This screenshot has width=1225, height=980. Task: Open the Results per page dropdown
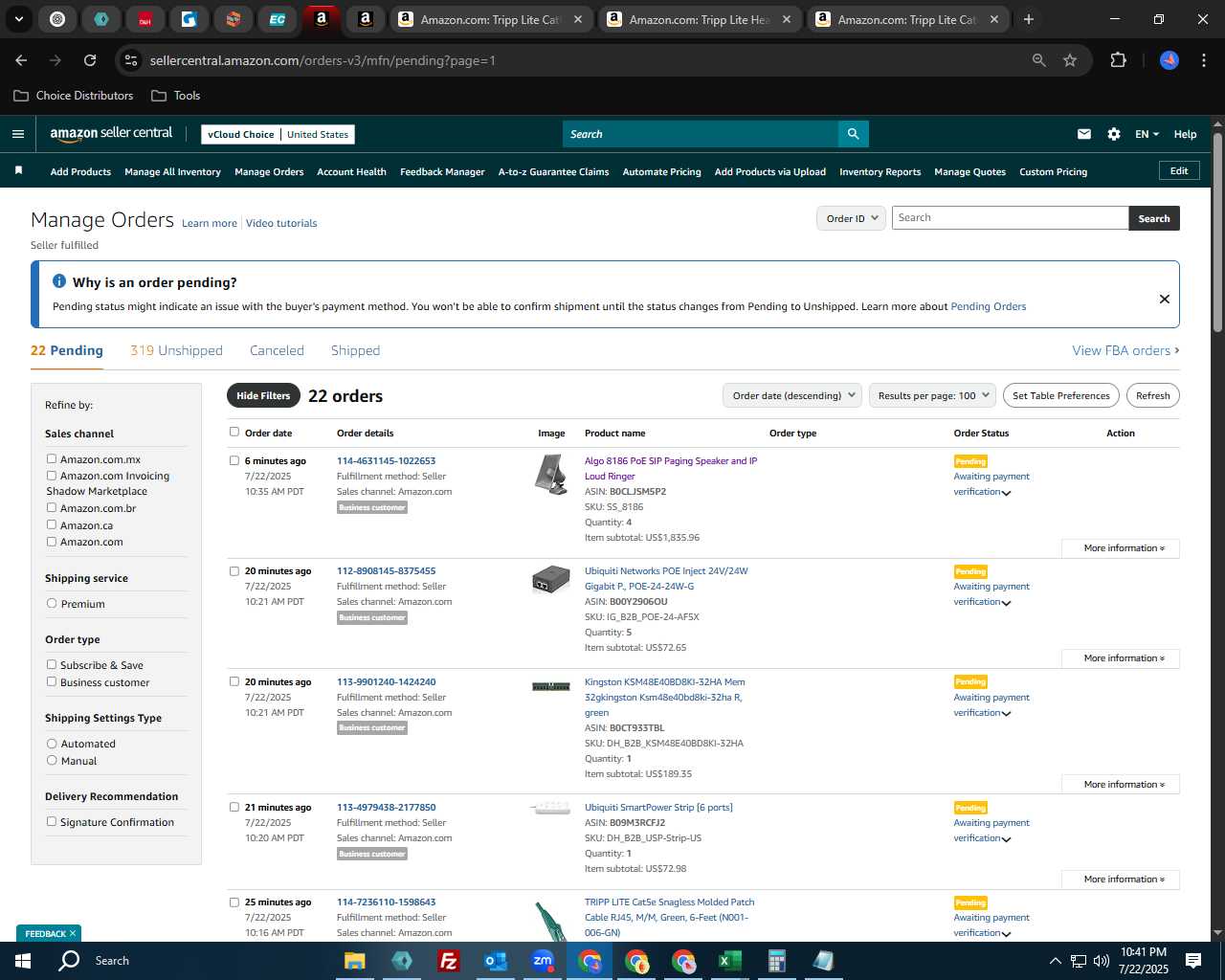click(x=932, y=395)
